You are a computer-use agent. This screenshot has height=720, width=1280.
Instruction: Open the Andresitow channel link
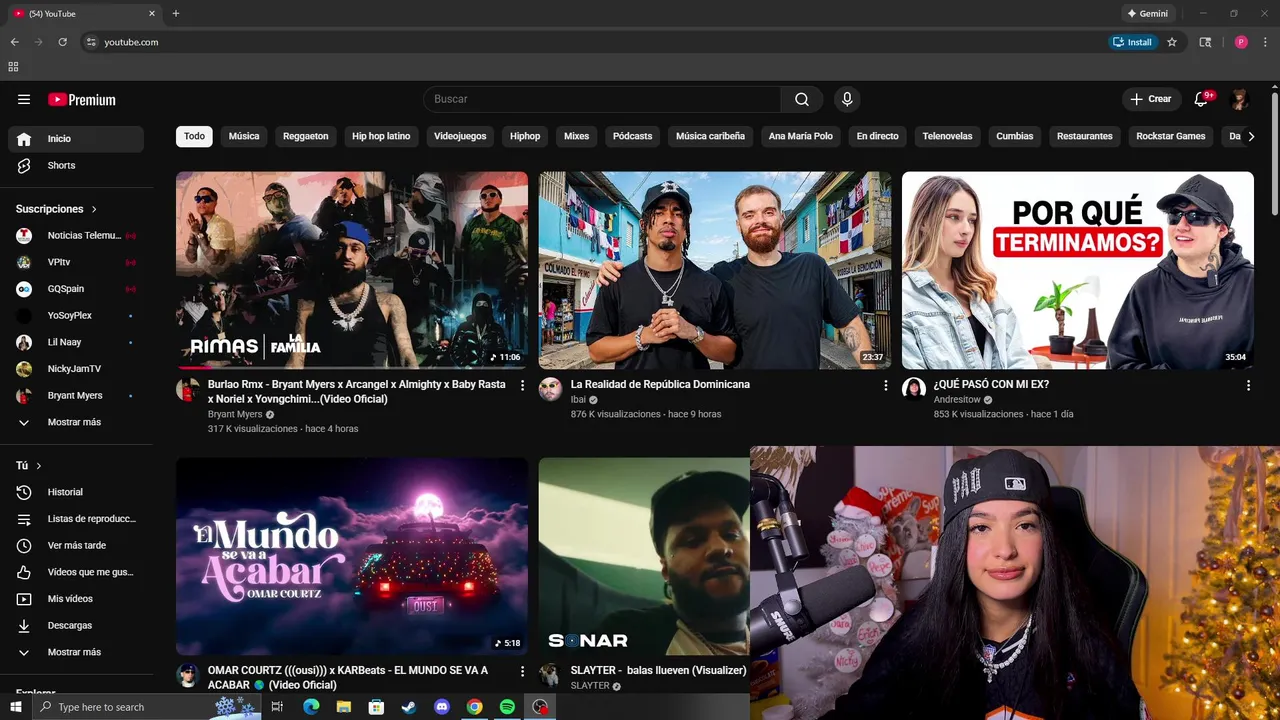(x=957, y=399)
